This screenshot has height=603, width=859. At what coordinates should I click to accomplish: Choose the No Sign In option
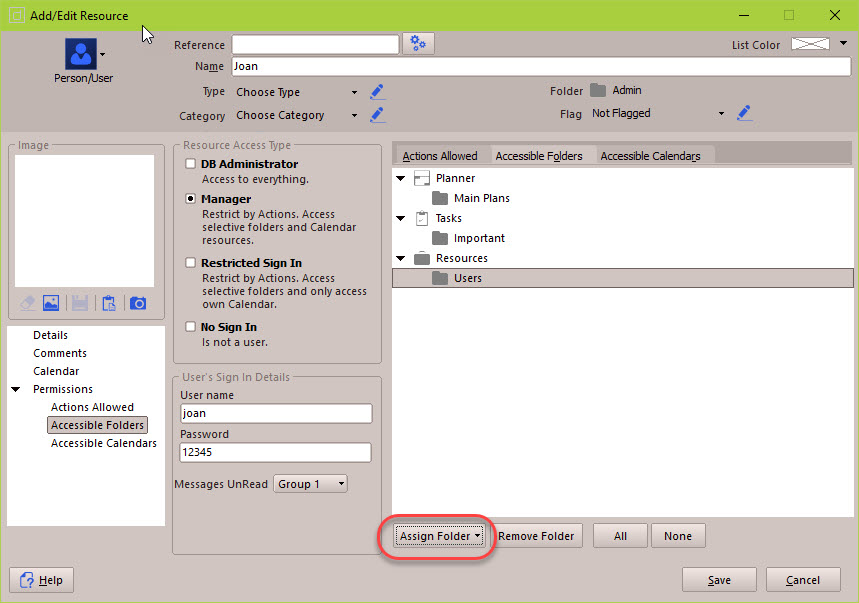pos(190,327)
